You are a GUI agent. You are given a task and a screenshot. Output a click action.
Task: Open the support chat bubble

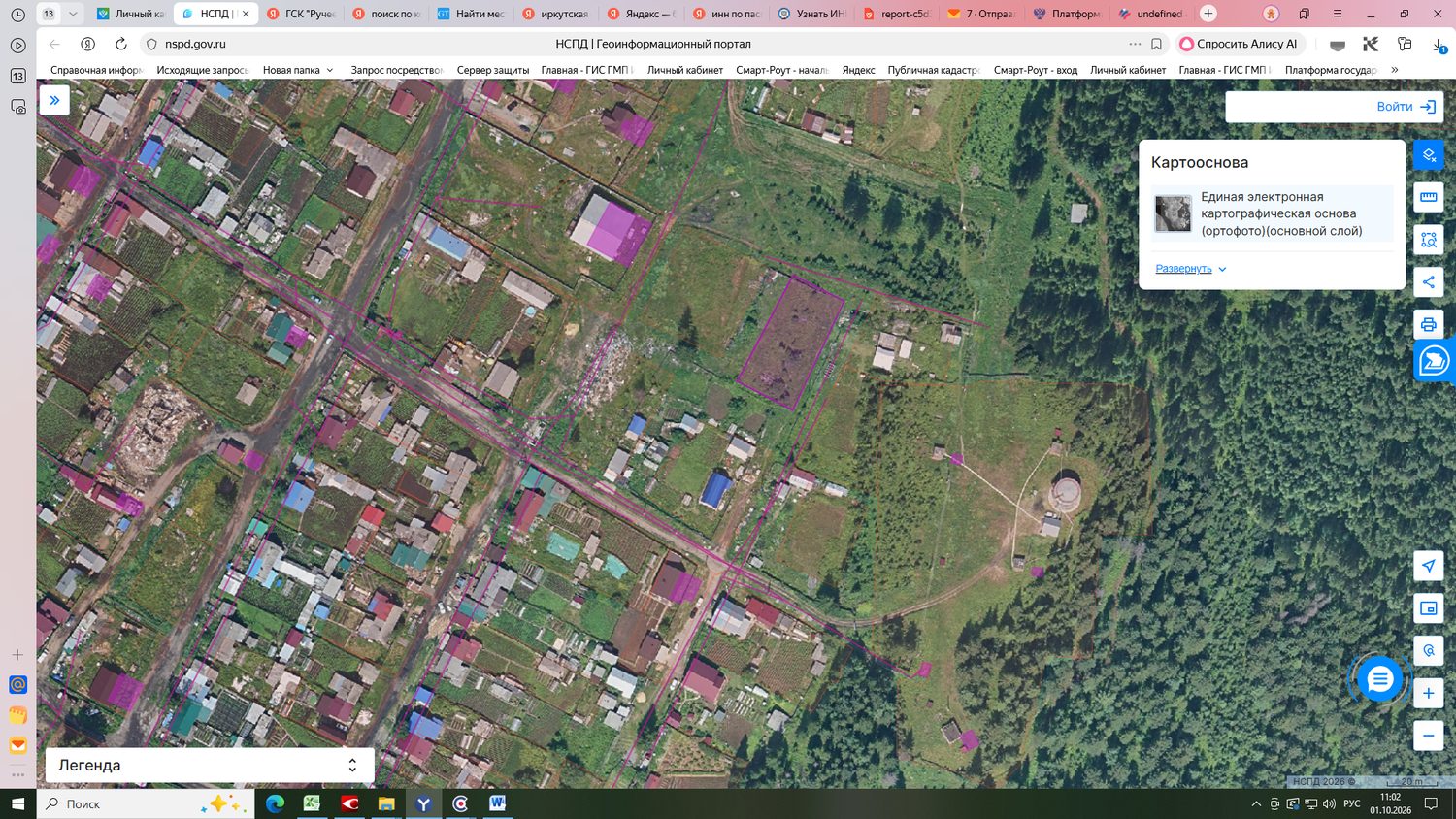pos(1379,680)
